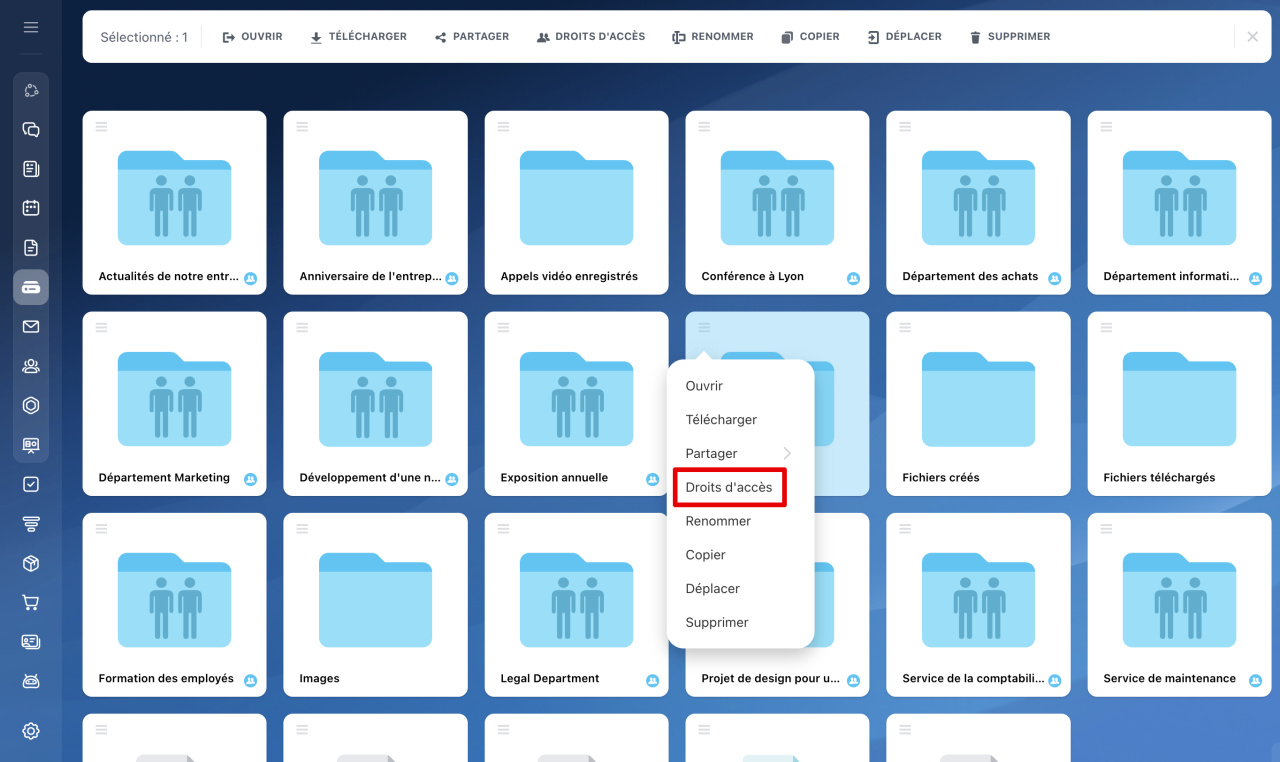Open the tasks checkmark icon in sidebar
The height and width of the screenshot is (762, 1280).
click(31, 484)
